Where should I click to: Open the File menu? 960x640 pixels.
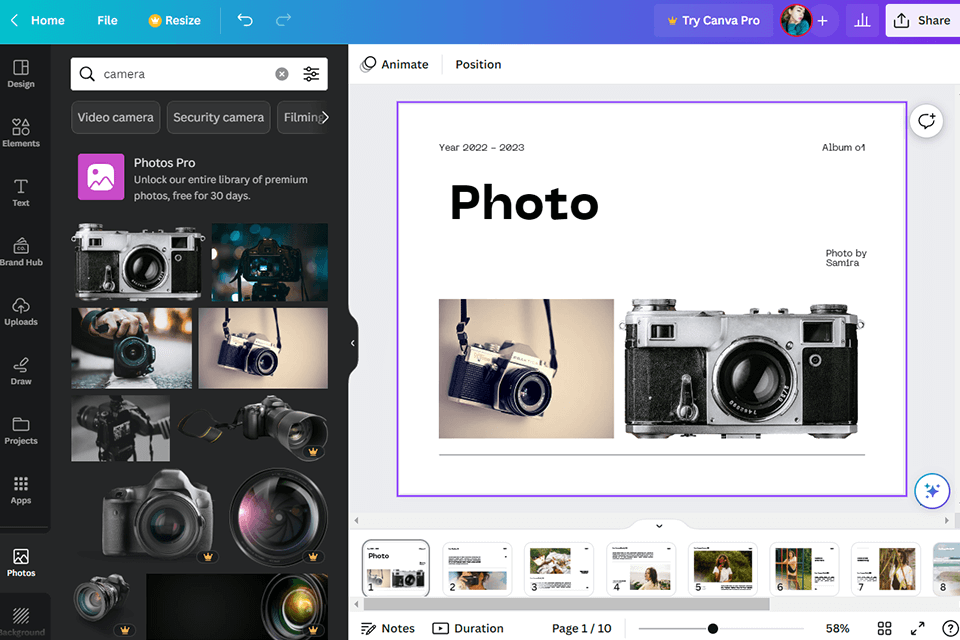click(x=107, y=20)
